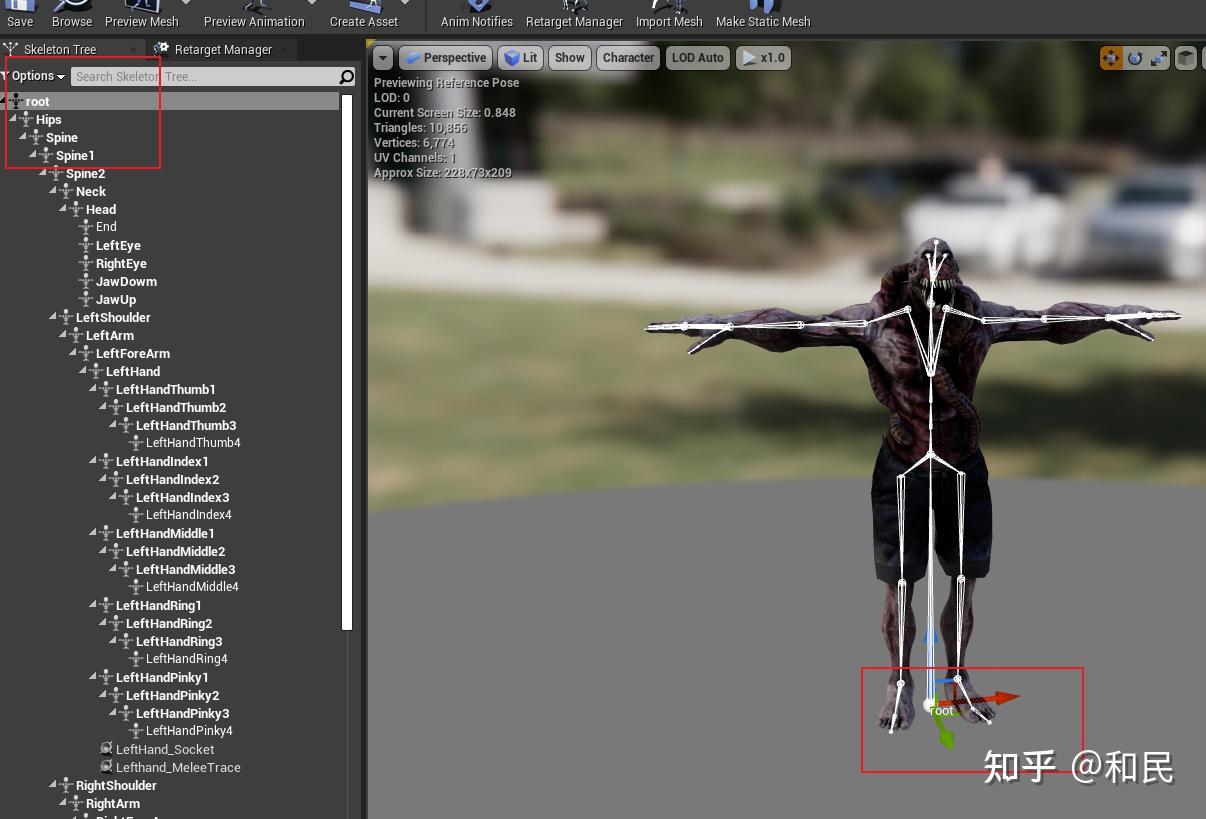Expand the viewport options arrow menu
Image resolution: width=1206 pixels, height=819 pixels.
[383, 57]
